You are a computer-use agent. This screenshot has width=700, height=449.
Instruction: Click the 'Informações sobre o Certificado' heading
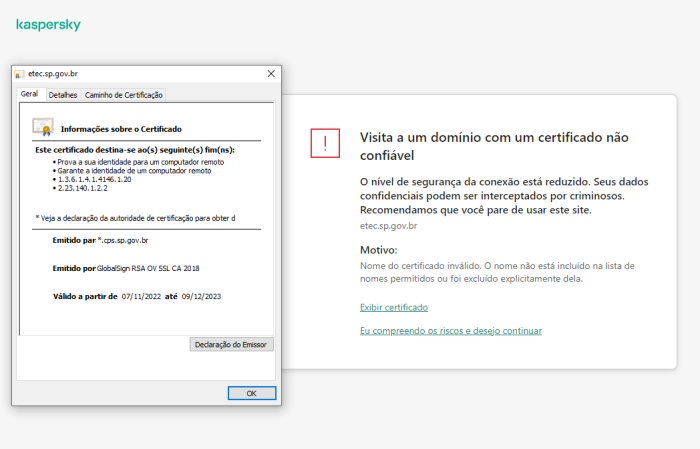(x=121, y=129)
